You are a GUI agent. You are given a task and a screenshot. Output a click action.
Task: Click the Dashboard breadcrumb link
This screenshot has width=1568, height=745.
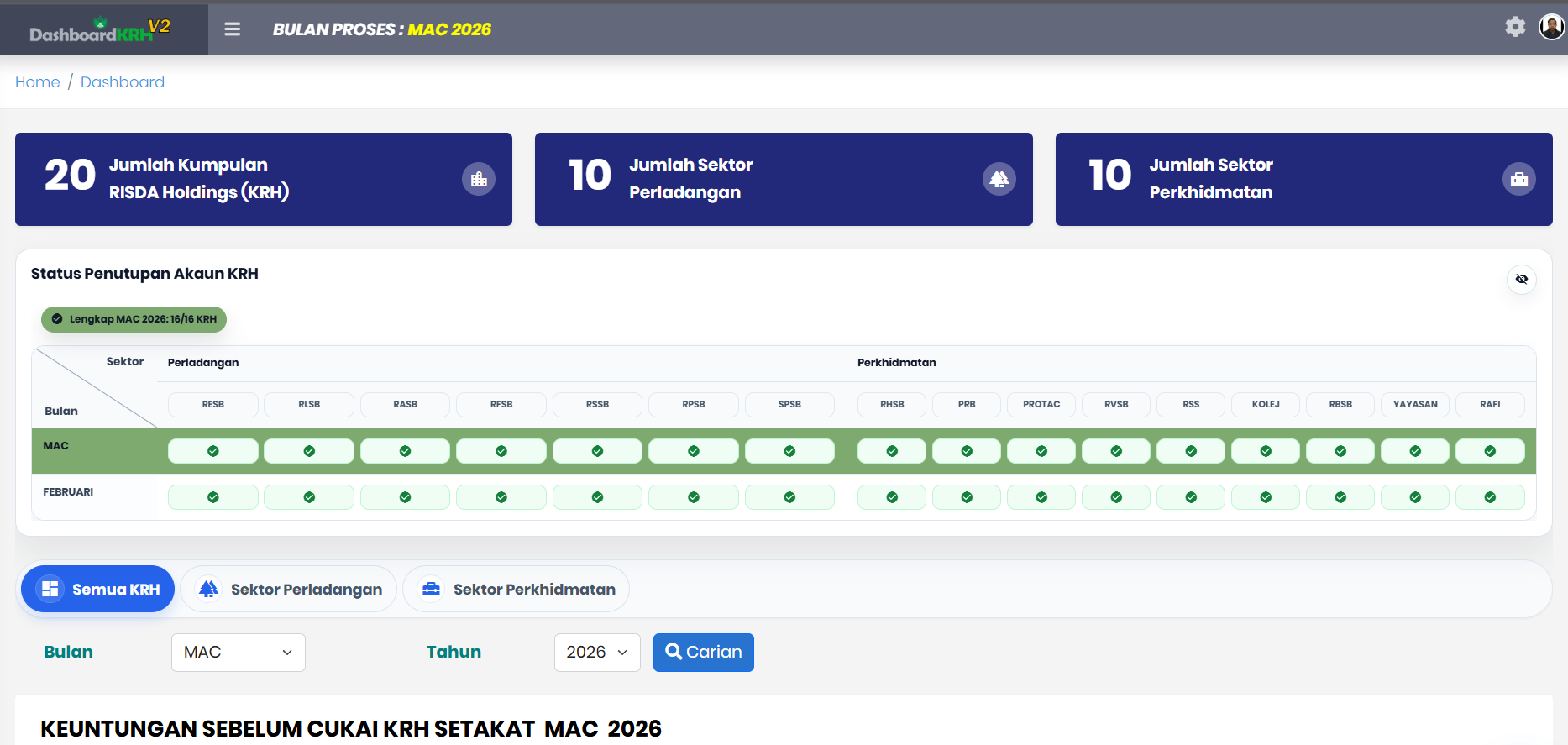(123, 82)
